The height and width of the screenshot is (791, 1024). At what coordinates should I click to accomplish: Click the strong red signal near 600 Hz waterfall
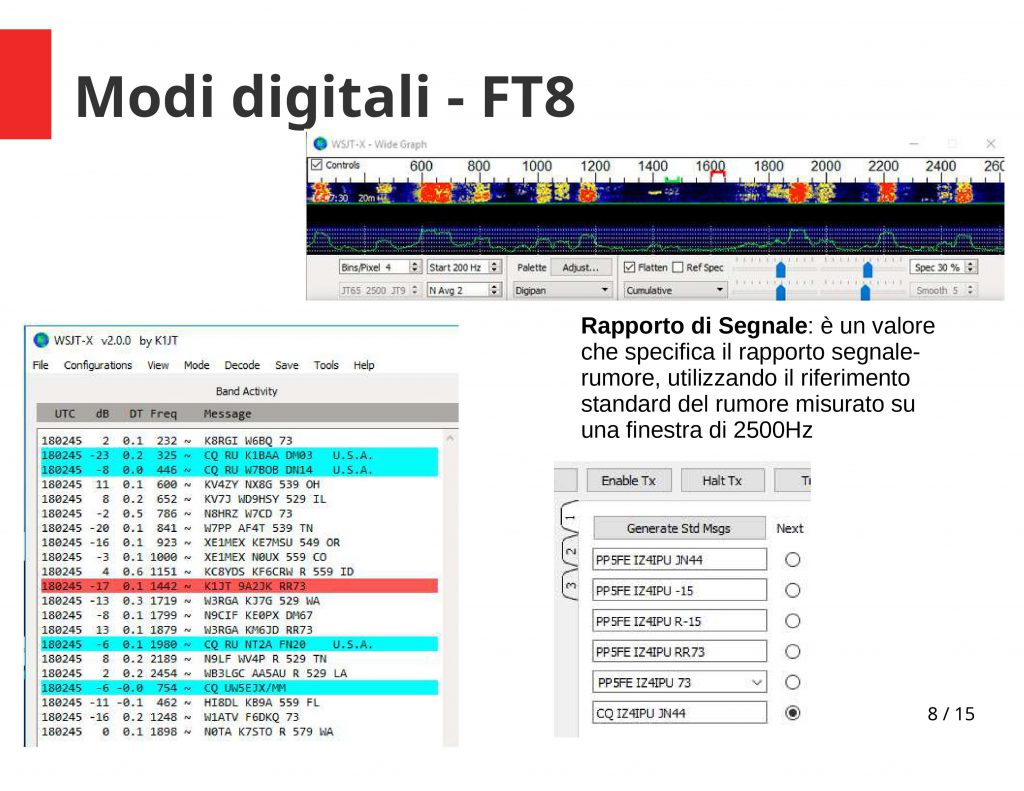[x=434, y=193]
